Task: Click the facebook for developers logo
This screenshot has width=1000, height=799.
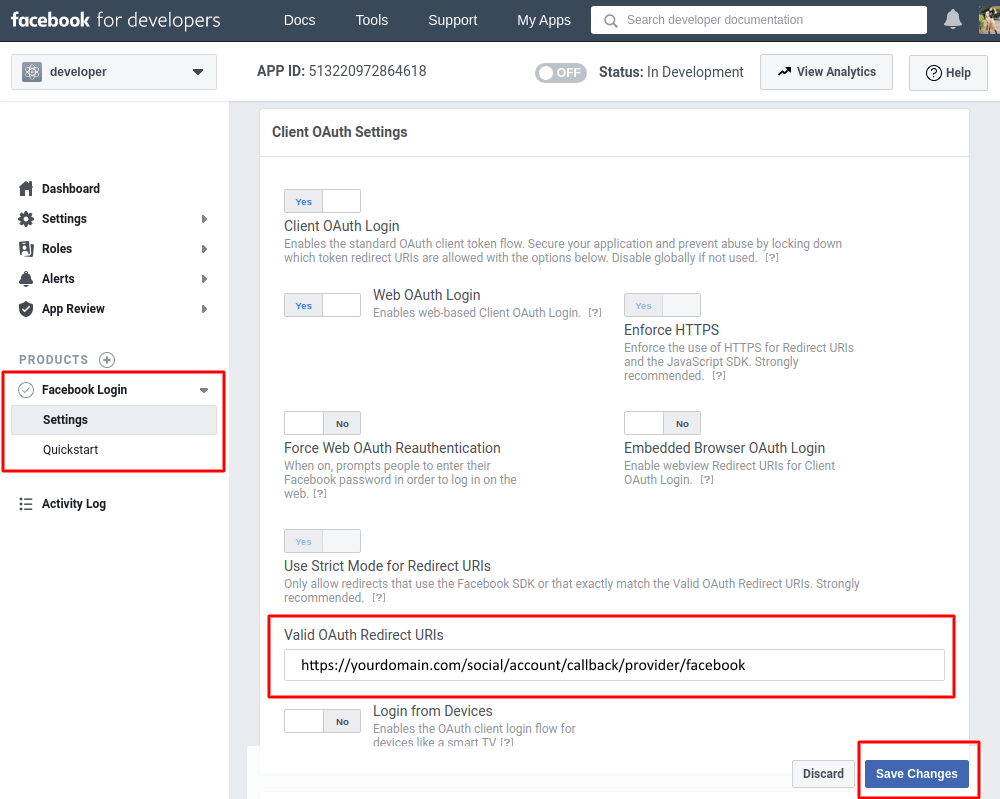Action: pos(115,20)
